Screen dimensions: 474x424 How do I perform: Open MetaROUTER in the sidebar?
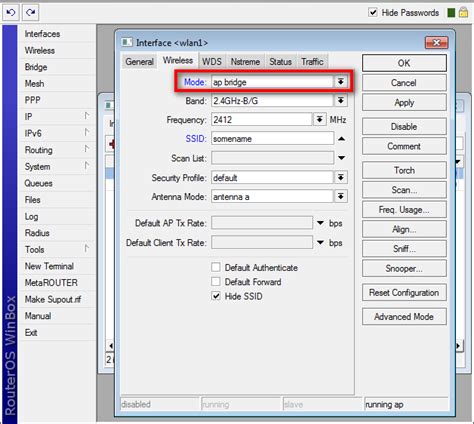click(x=51, y=283)
